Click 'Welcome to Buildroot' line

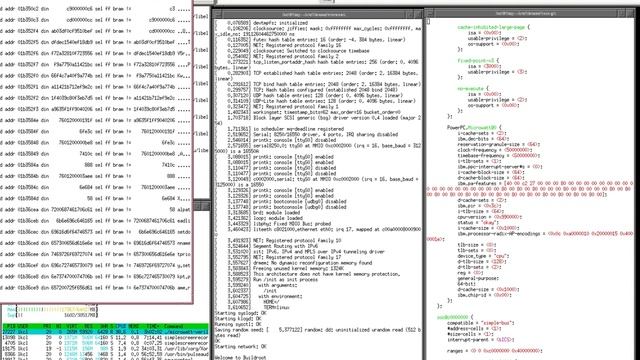(x=240, y=358)
